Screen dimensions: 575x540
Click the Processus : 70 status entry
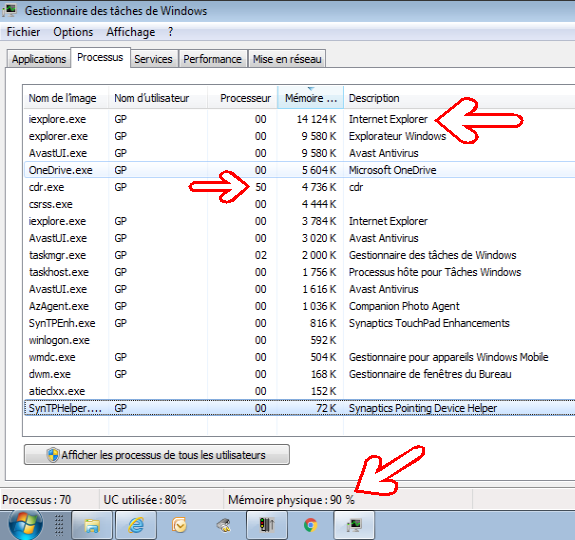(x=36, y=500)
